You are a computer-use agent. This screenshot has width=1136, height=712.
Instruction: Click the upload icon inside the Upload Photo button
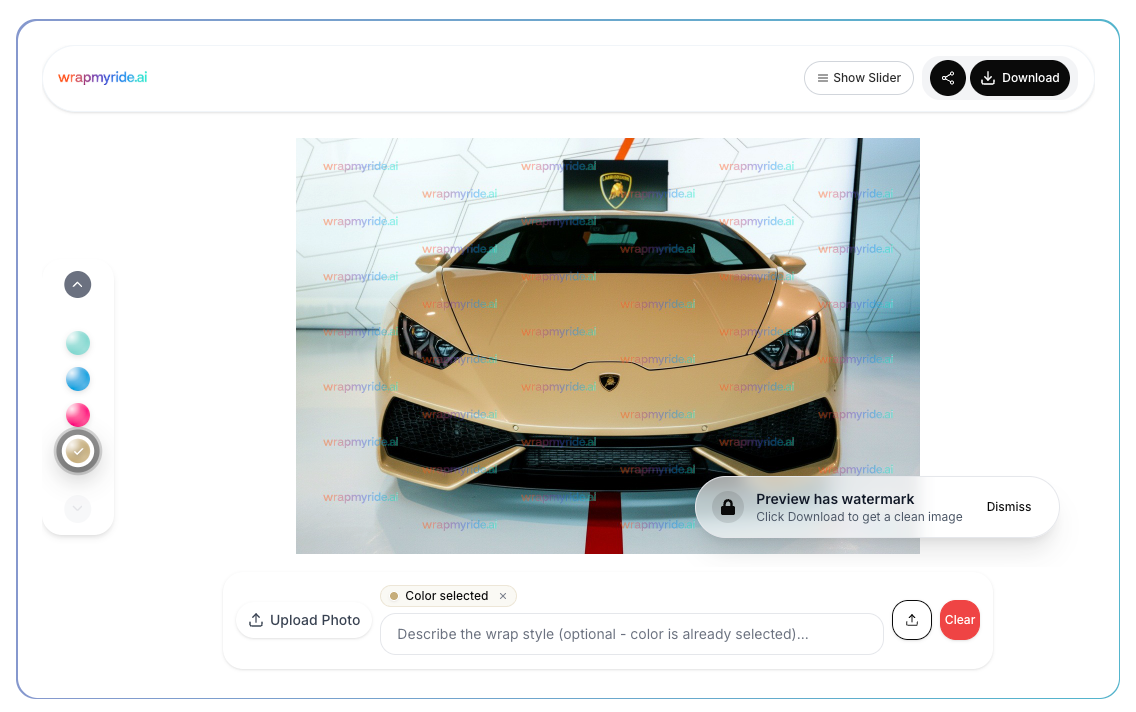[x=257, y=620]
